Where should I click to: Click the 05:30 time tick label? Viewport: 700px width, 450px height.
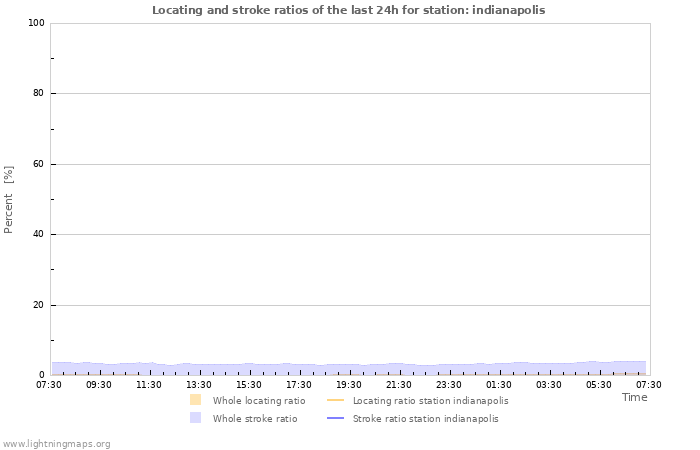click(599, 385)
